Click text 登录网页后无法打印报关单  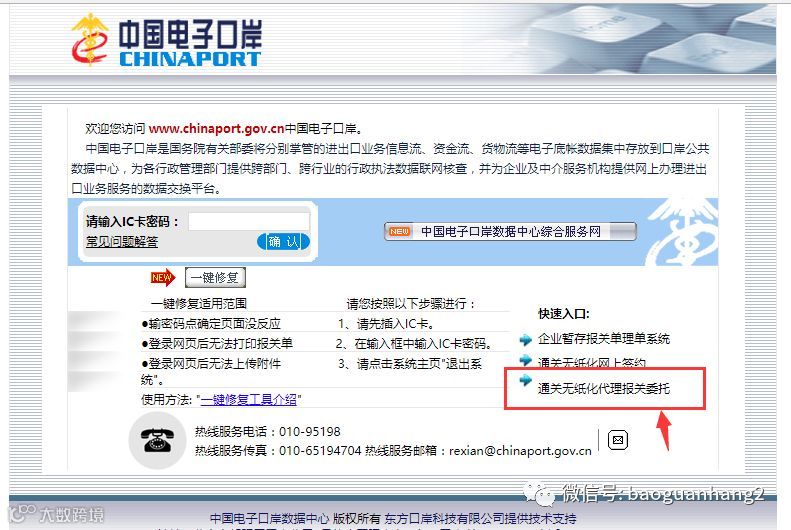[x=220, y=343]
